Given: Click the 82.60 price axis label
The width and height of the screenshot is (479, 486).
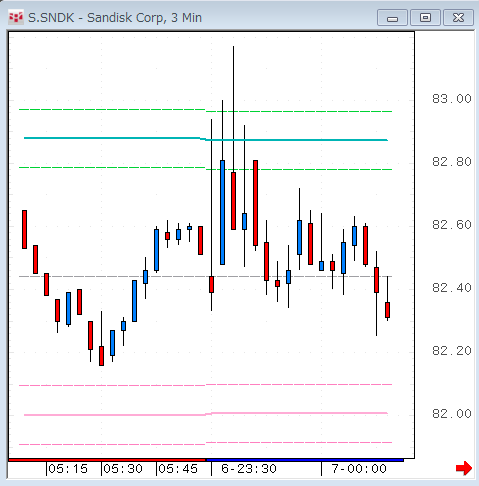Looking at the screenshot, I should click(x=452, y=225).
